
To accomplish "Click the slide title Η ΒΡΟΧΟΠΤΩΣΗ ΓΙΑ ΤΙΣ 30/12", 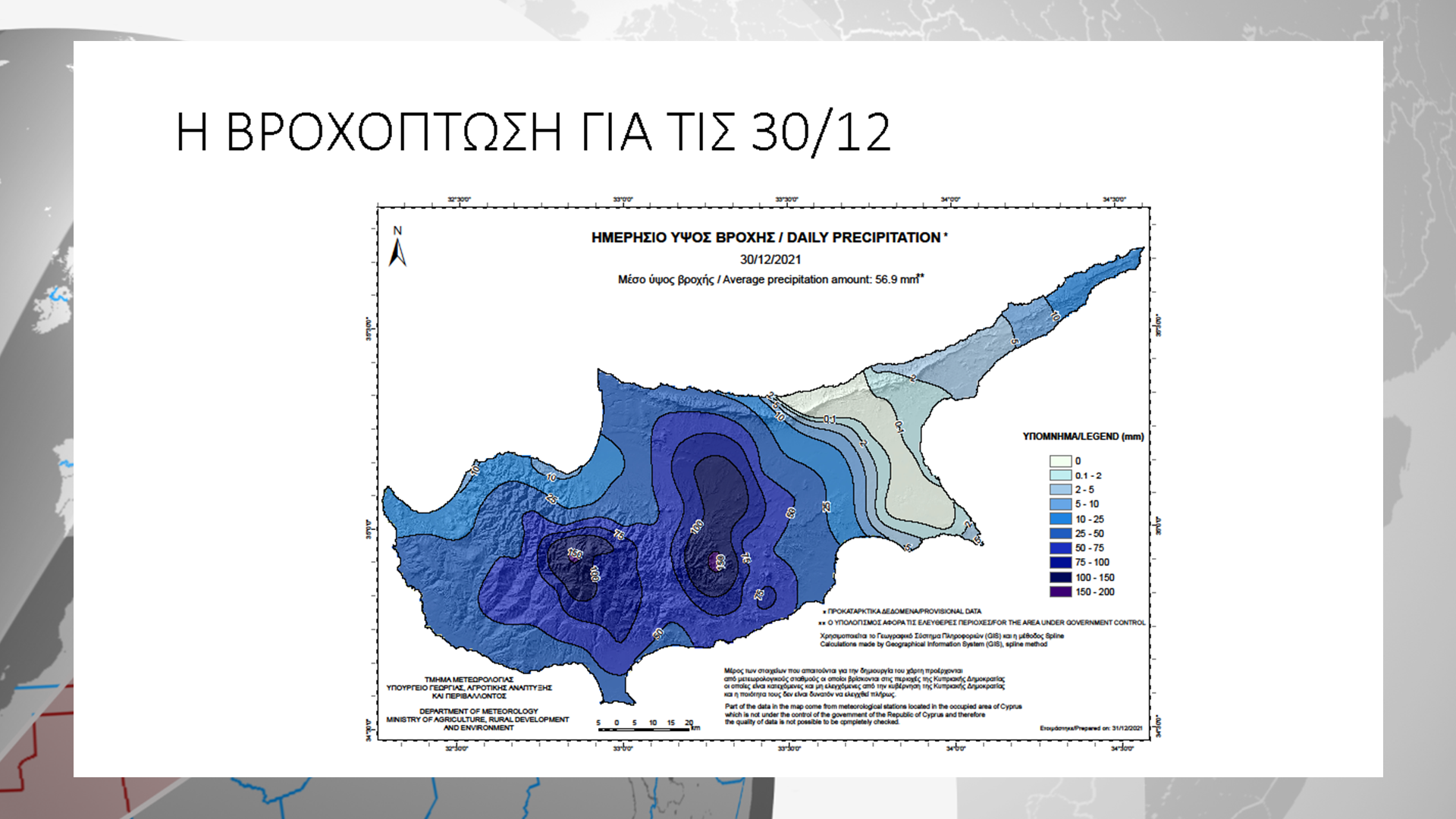I will click(x=532, y=133).
